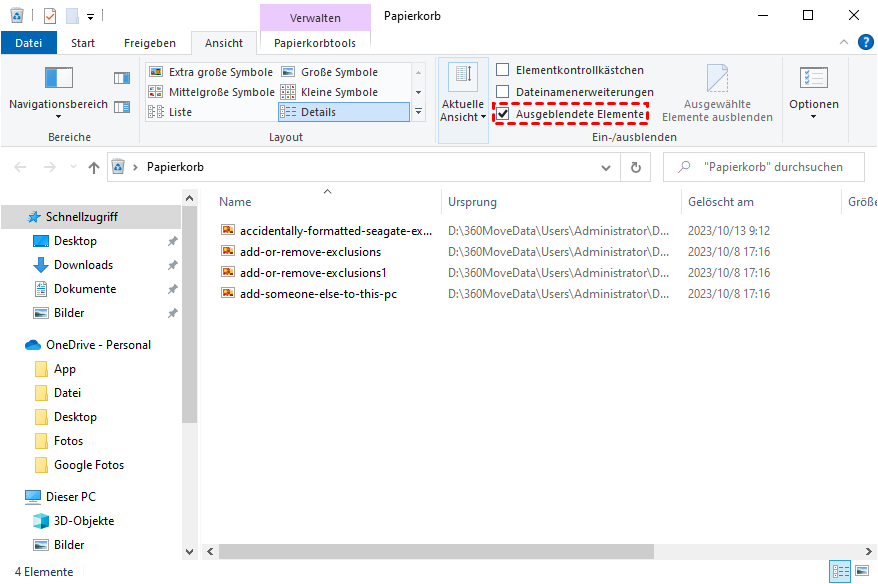Open the quick access toolbar dropdown
Image resolution: width=878 pixels, height=584 pixels.
pyautogui.click(x=91, y=16)
